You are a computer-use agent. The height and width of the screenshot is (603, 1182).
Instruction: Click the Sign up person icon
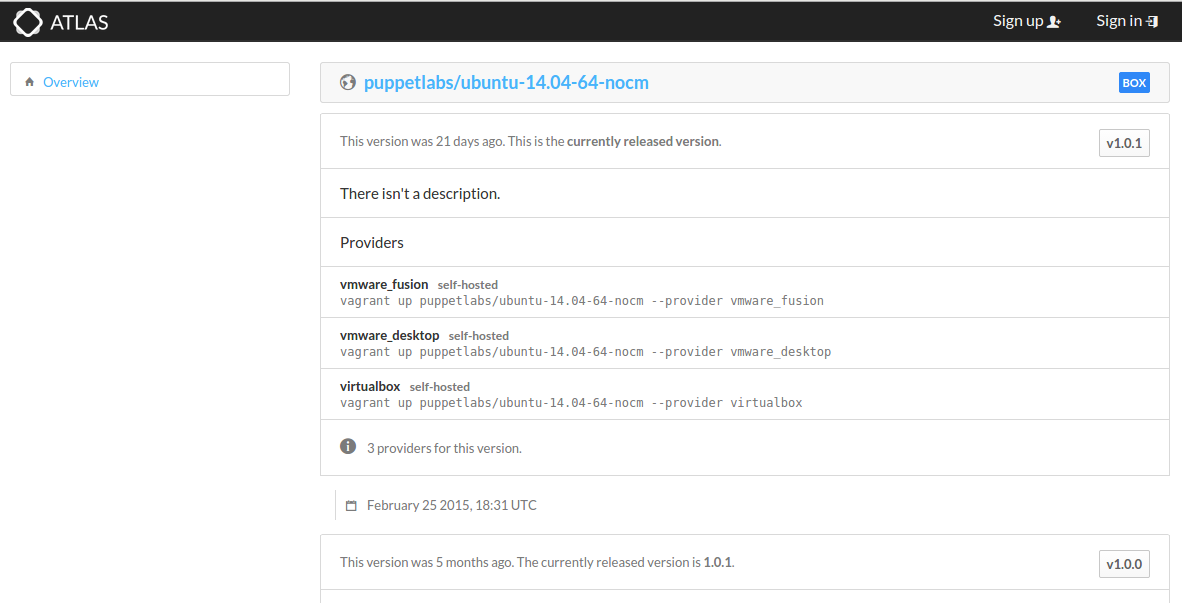(1053, 22)
